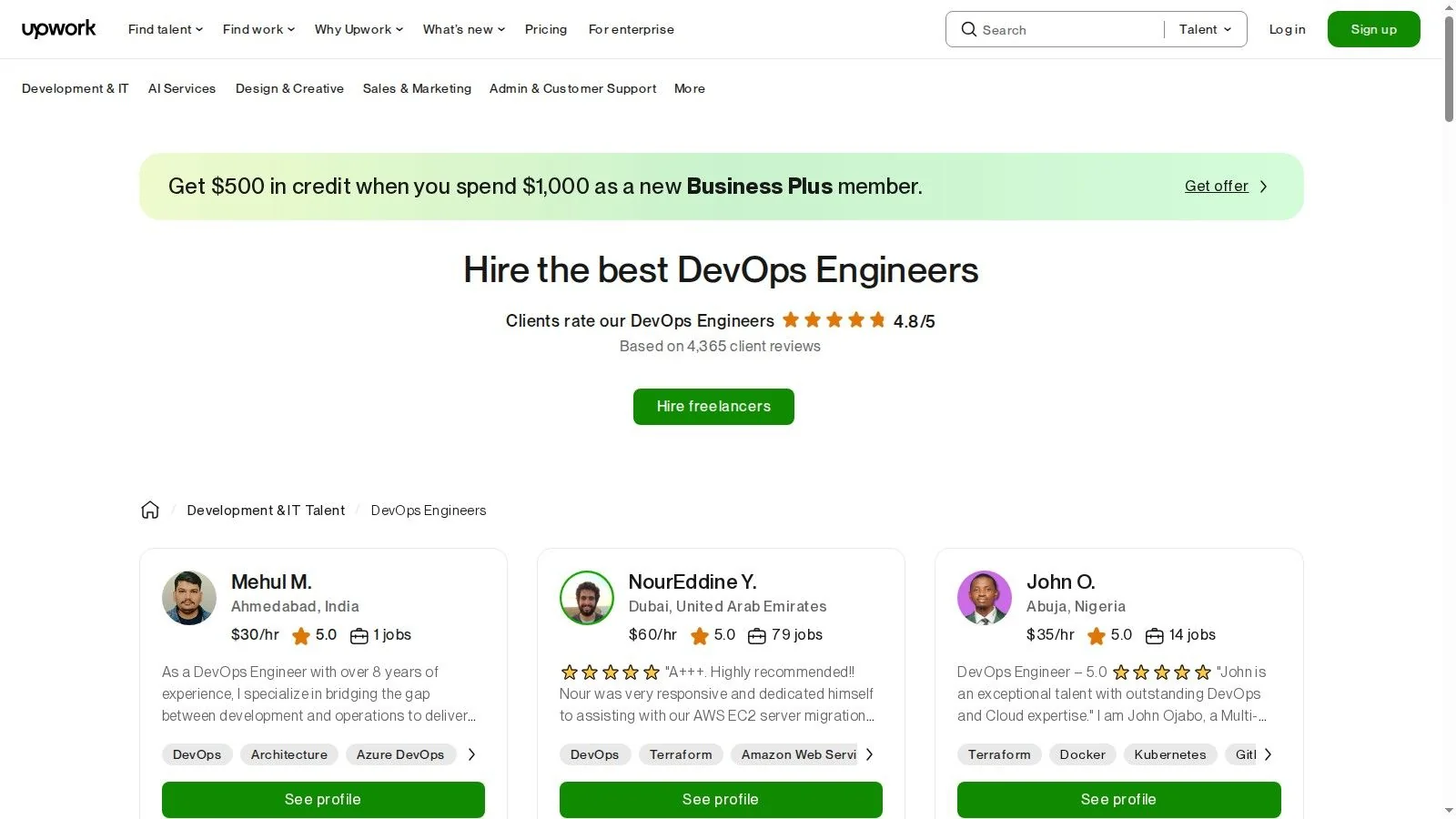Expand NourEddine Y.'s additional skills with the chevron
Image resolution: width=1456 pixels, height=819 pixels.
coord(869,754)
